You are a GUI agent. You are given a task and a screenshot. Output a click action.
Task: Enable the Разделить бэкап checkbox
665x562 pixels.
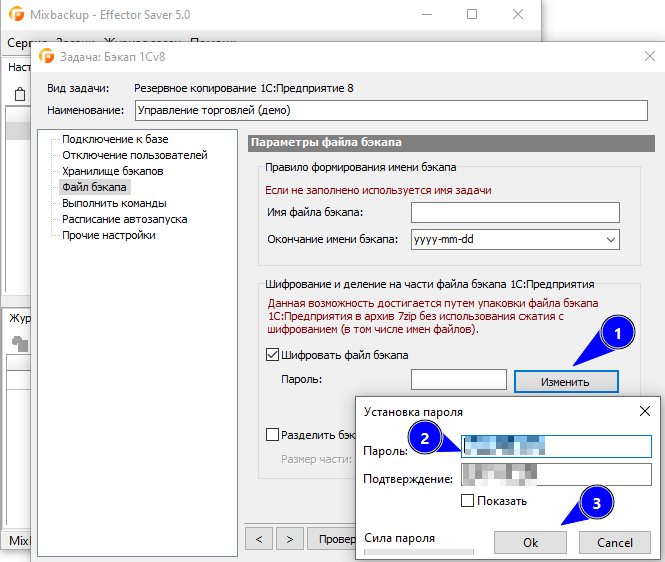[272, 435]
